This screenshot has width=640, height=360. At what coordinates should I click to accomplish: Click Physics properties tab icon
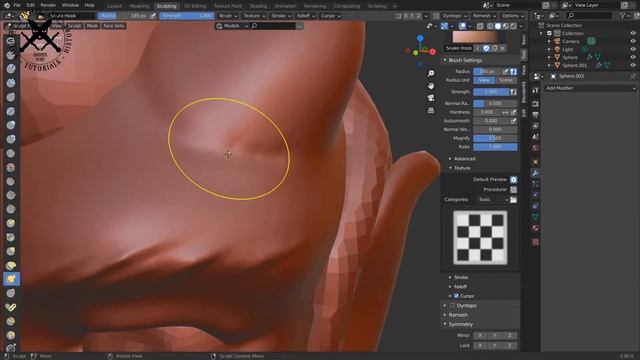pos(536,195)
